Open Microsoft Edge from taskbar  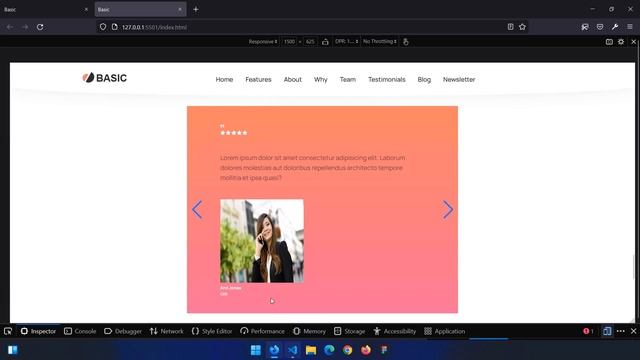pyautogui.click(x=329, y=350)
